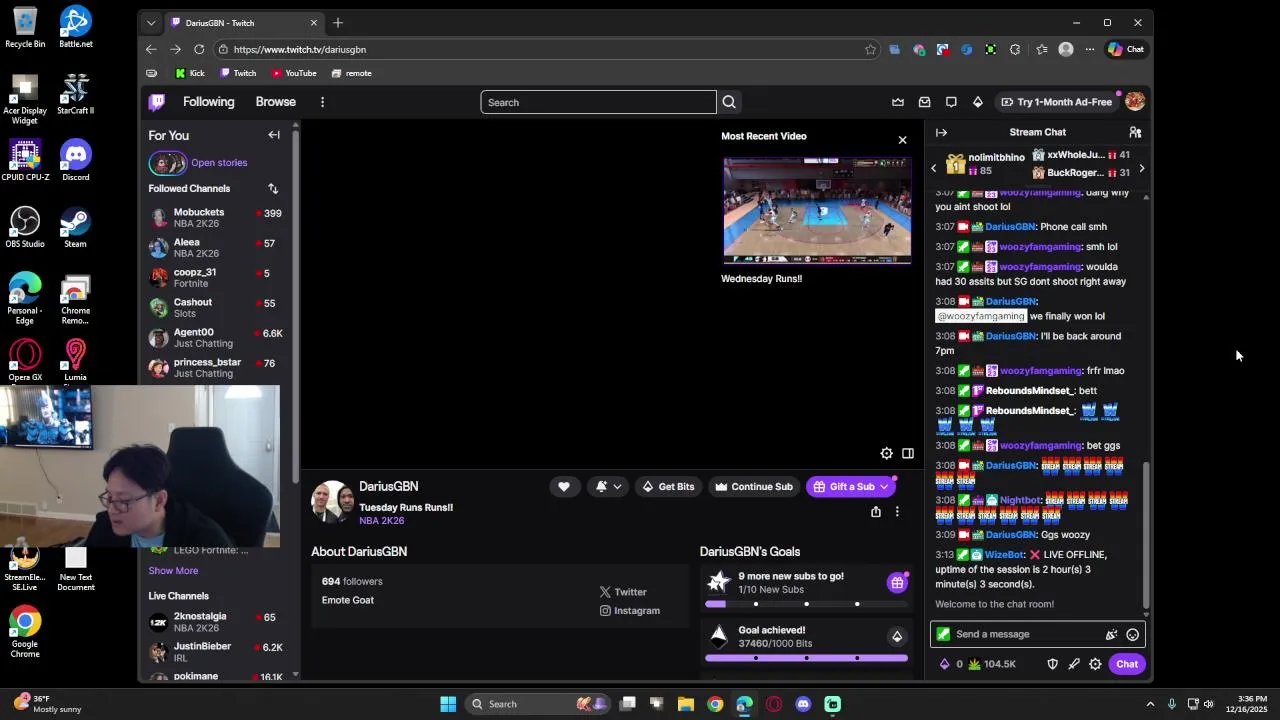
Task: Open browser extensions puzzle icon
Action: (1015, 49)
